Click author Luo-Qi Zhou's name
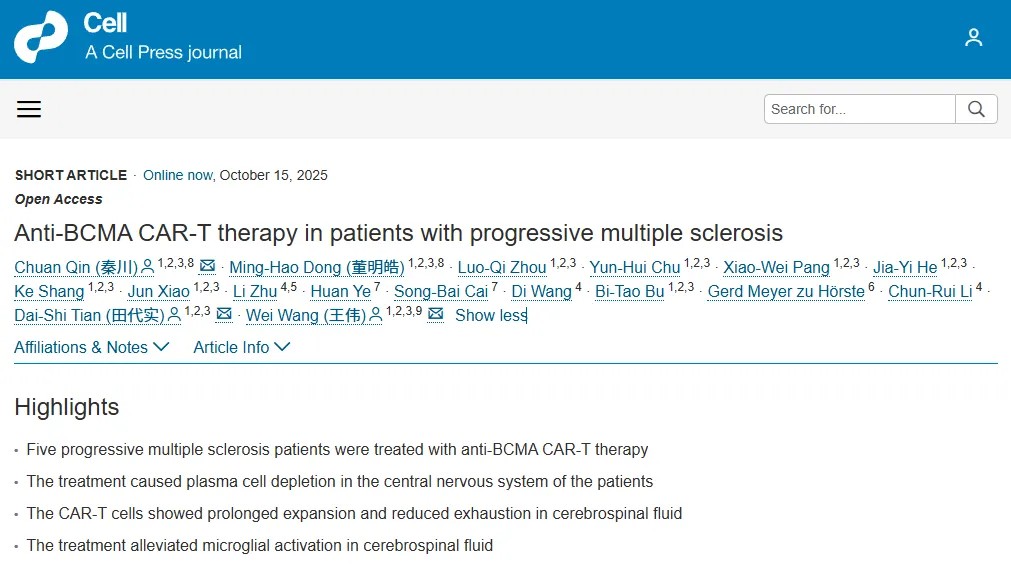 [x=502, y=267]
